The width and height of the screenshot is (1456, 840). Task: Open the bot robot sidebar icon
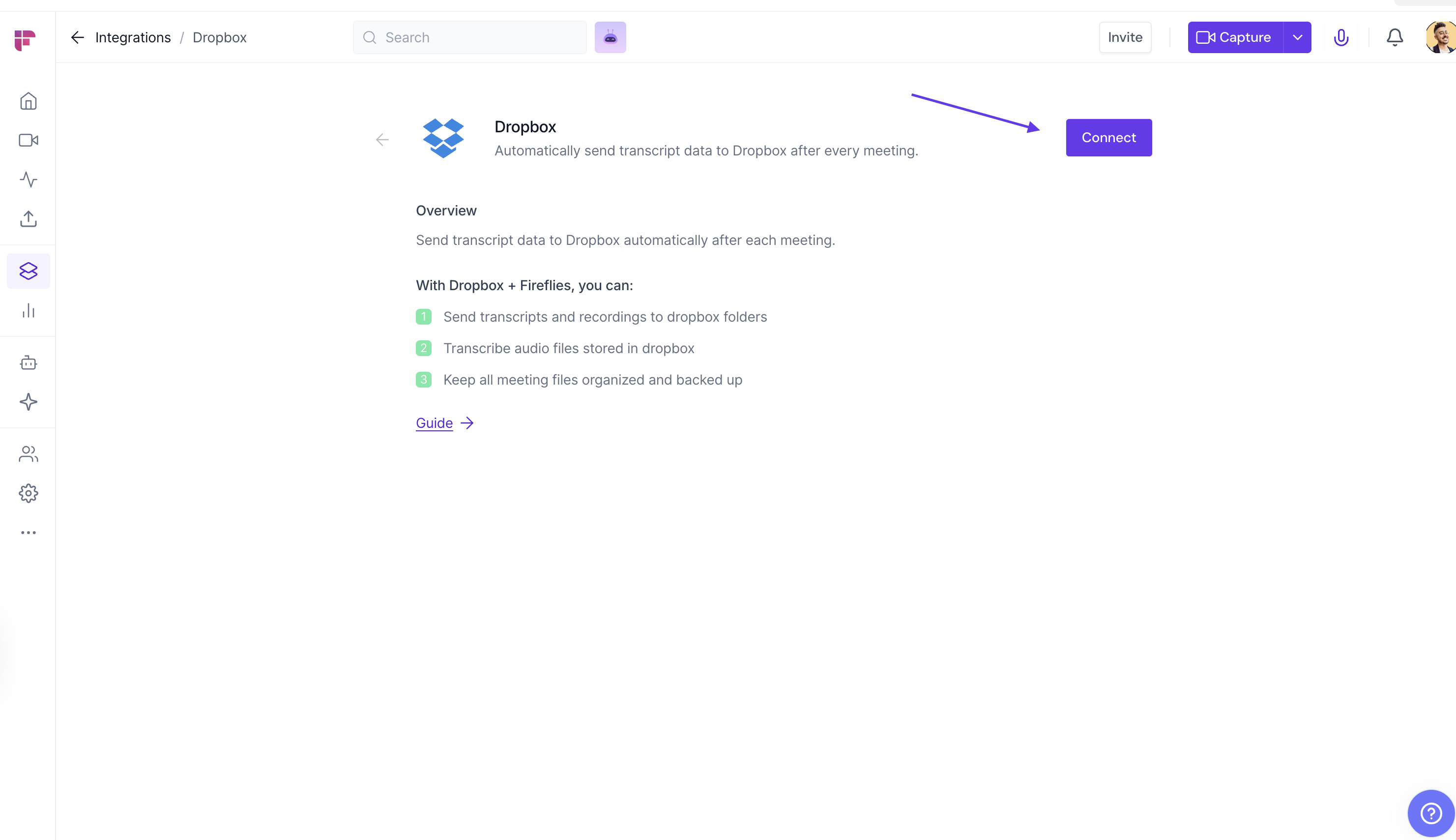click(28, 363)
